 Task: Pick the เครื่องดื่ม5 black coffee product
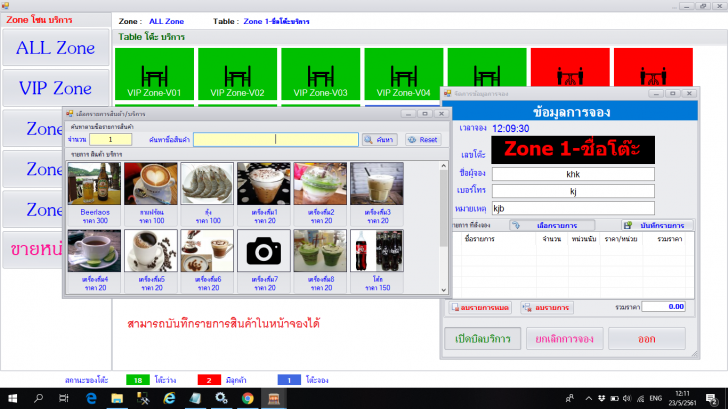point(151,251)
